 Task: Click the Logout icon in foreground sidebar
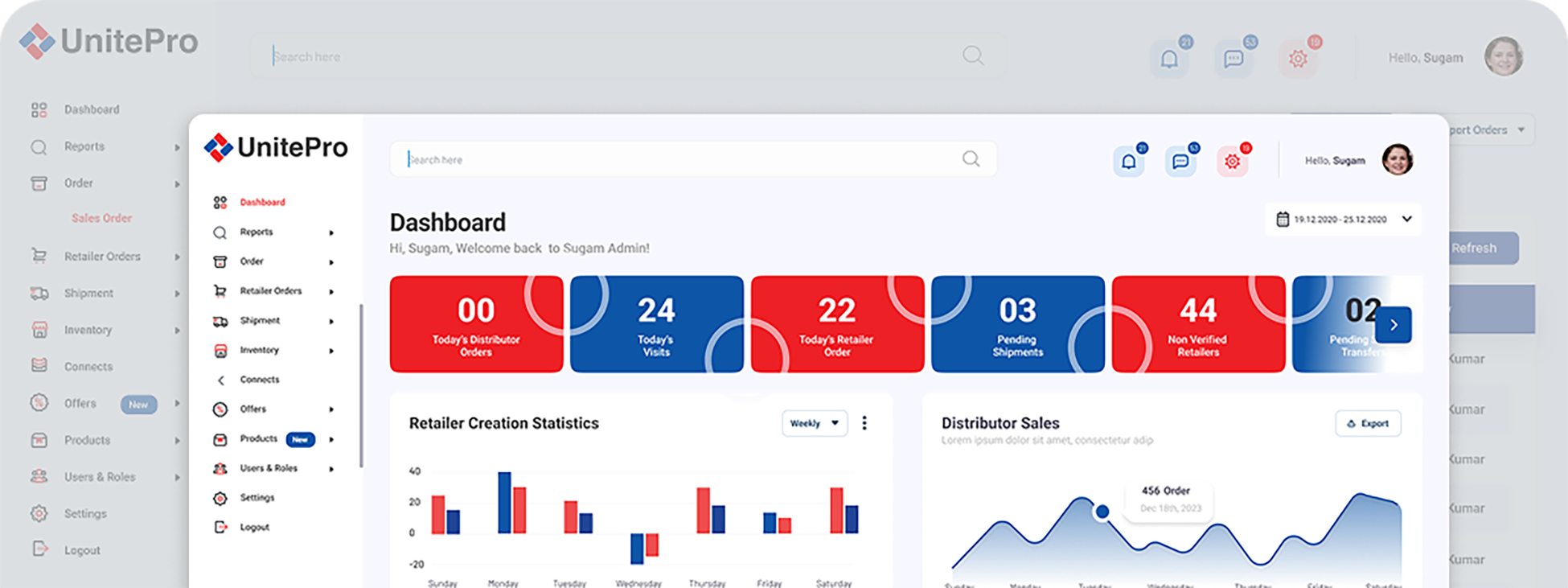[x=220, y=527]
